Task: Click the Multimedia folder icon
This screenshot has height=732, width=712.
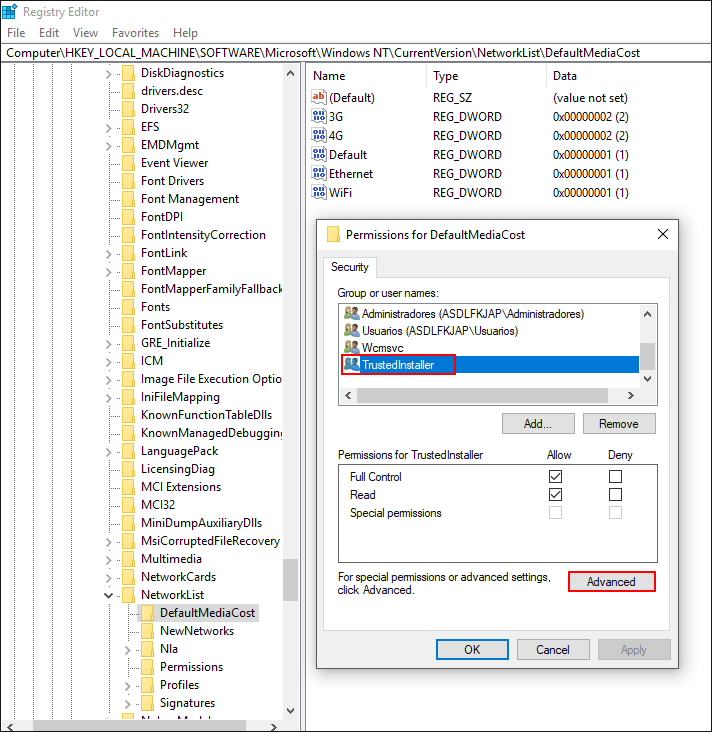Action: pos(128,559)
